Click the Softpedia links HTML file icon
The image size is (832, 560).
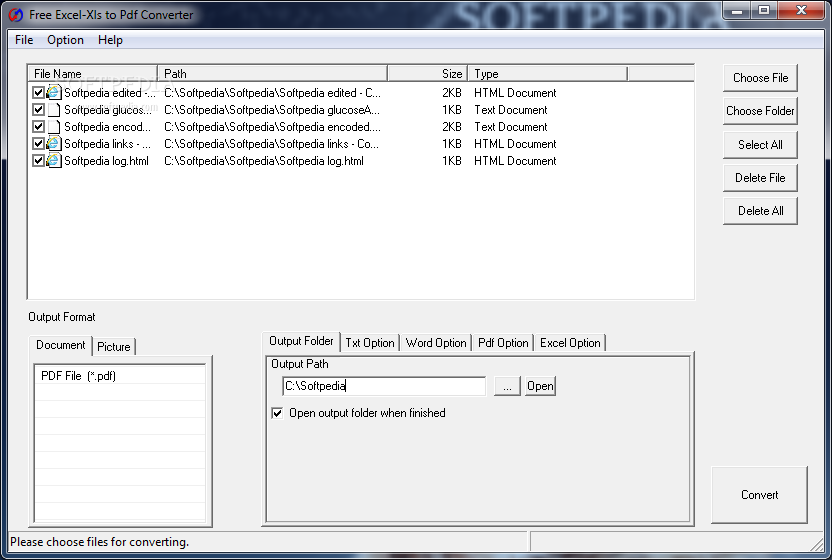click(x=54, y=144)
